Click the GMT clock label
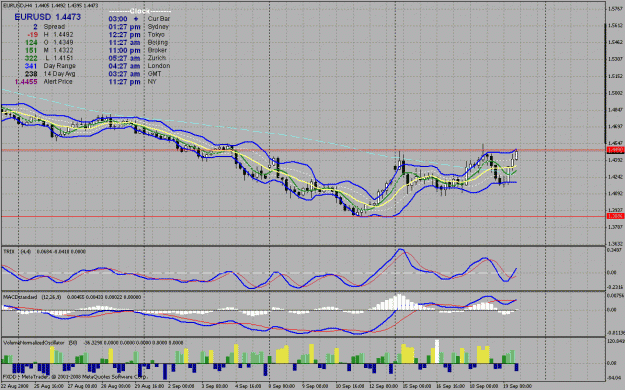The height and width of the screenshot is (390, 625). click(154, 74)
